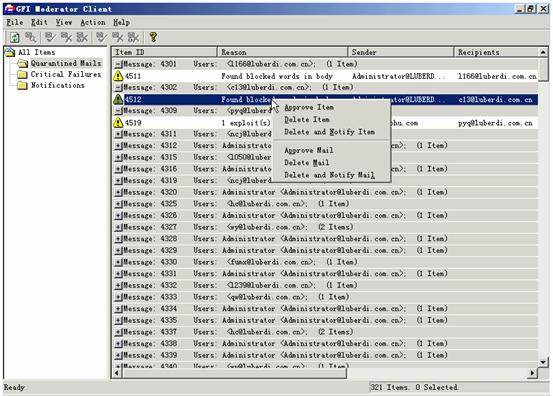Screen dimensions: 553x396
Task: Expand the Message 4333 group
Action: [x=118, y=297]
